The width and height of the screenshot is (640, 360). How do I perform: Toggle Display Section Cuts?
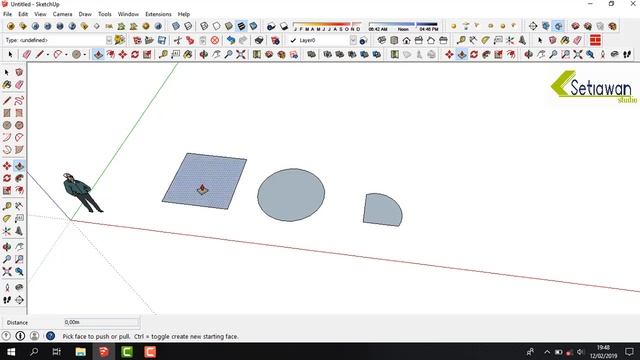tap(558, 26)
